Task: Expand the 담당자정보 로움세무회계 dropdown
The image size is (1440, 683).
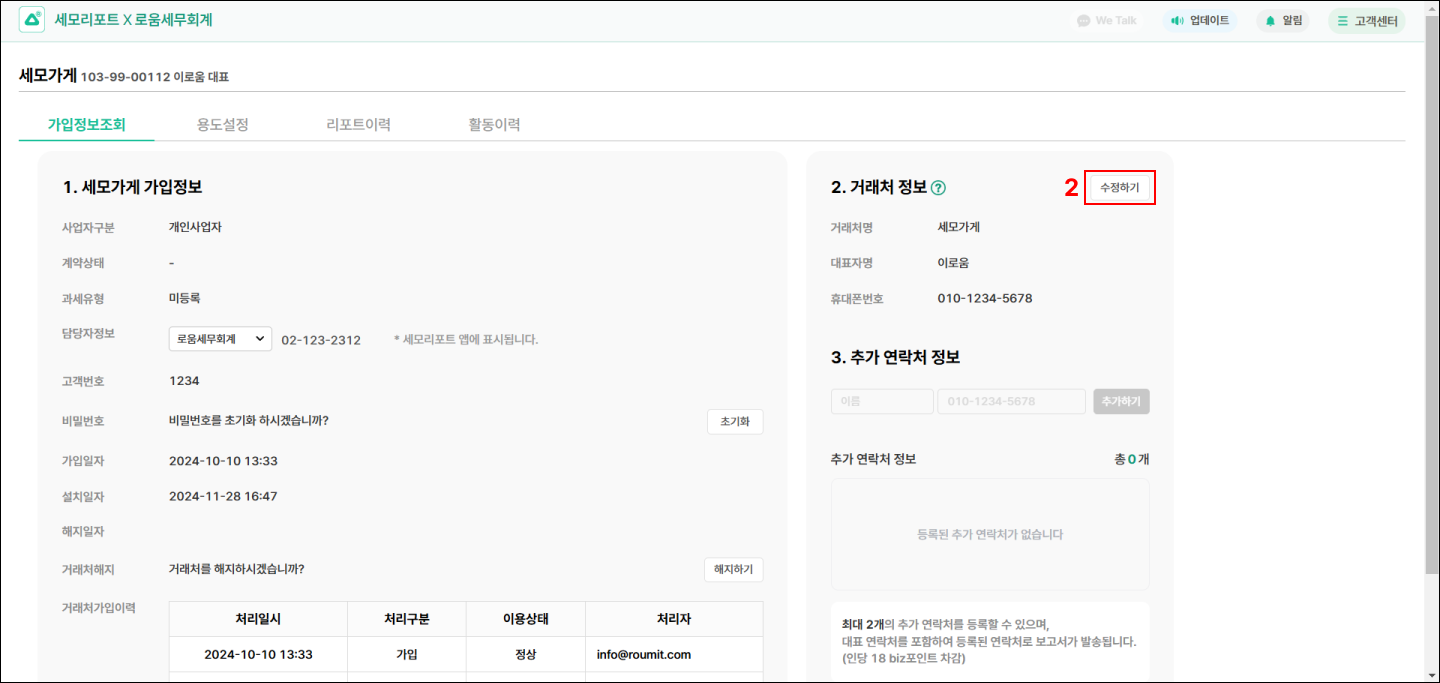Action: [220, 339]
